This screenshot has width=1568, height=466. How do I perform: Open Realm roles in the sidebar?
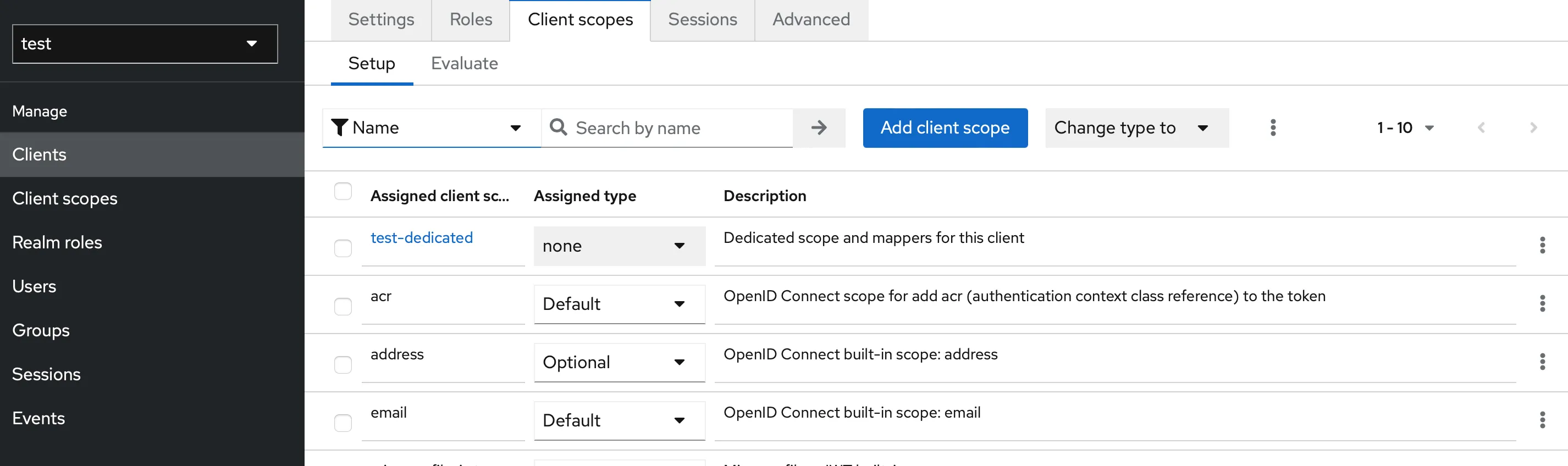point(57,243)
